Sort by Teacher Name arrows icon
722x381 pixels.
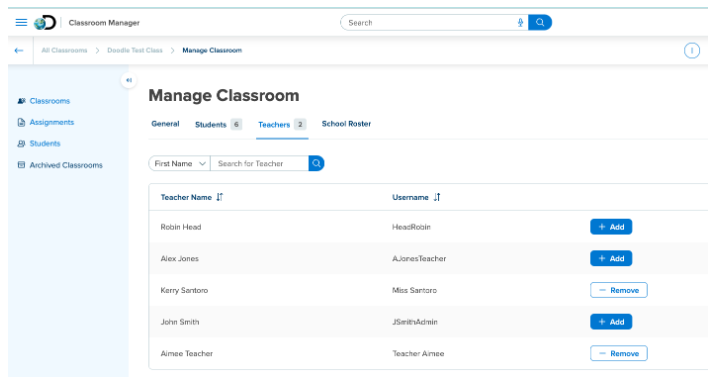pos(220,197)
